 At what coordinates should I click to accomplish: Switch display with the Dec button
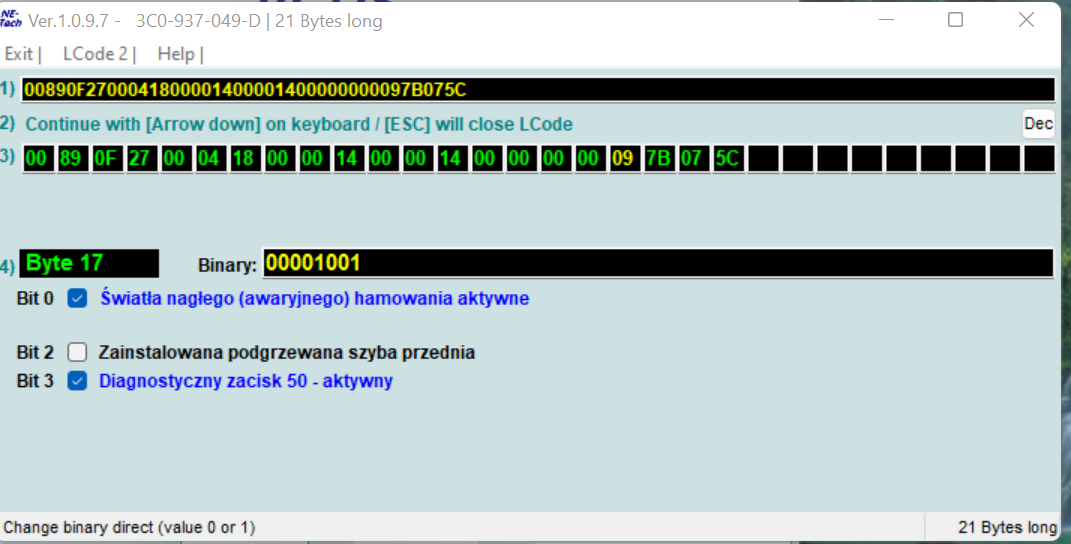coord(1038,124)
